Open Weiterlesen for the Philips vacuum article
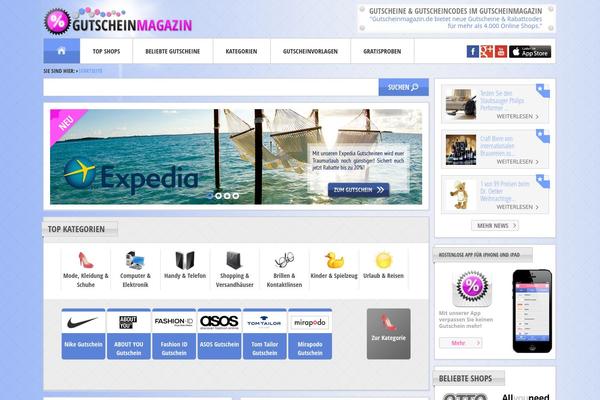Screen dimensions: 600x400 click(x=517, y=116)
